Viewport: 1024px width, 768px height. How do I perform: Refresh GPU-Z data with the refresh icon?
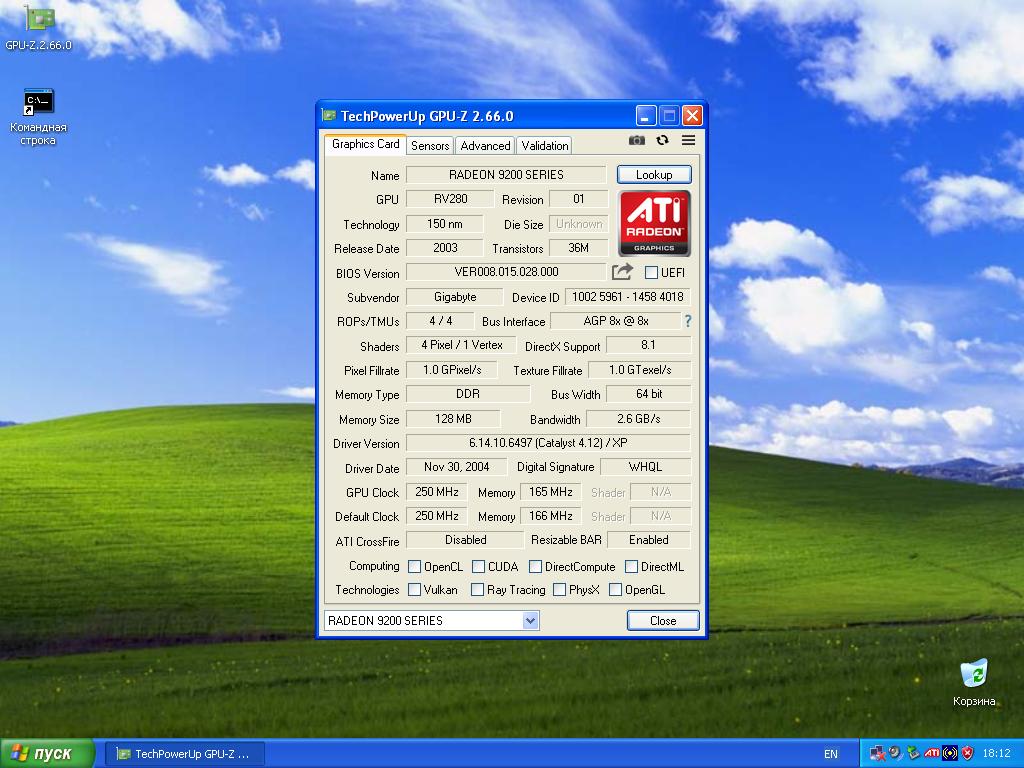pos(662,140)
